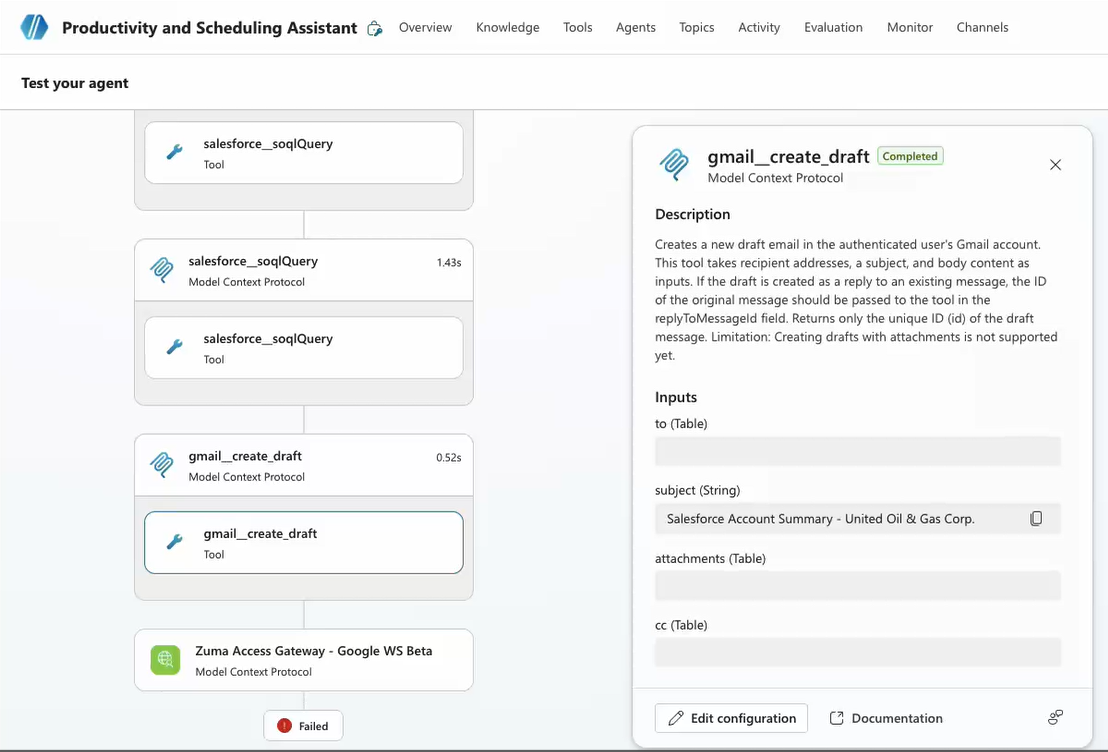1108x752 pixels.
Task: Click the Inputs heading in details panel
Action: click(x=676, y=397)
